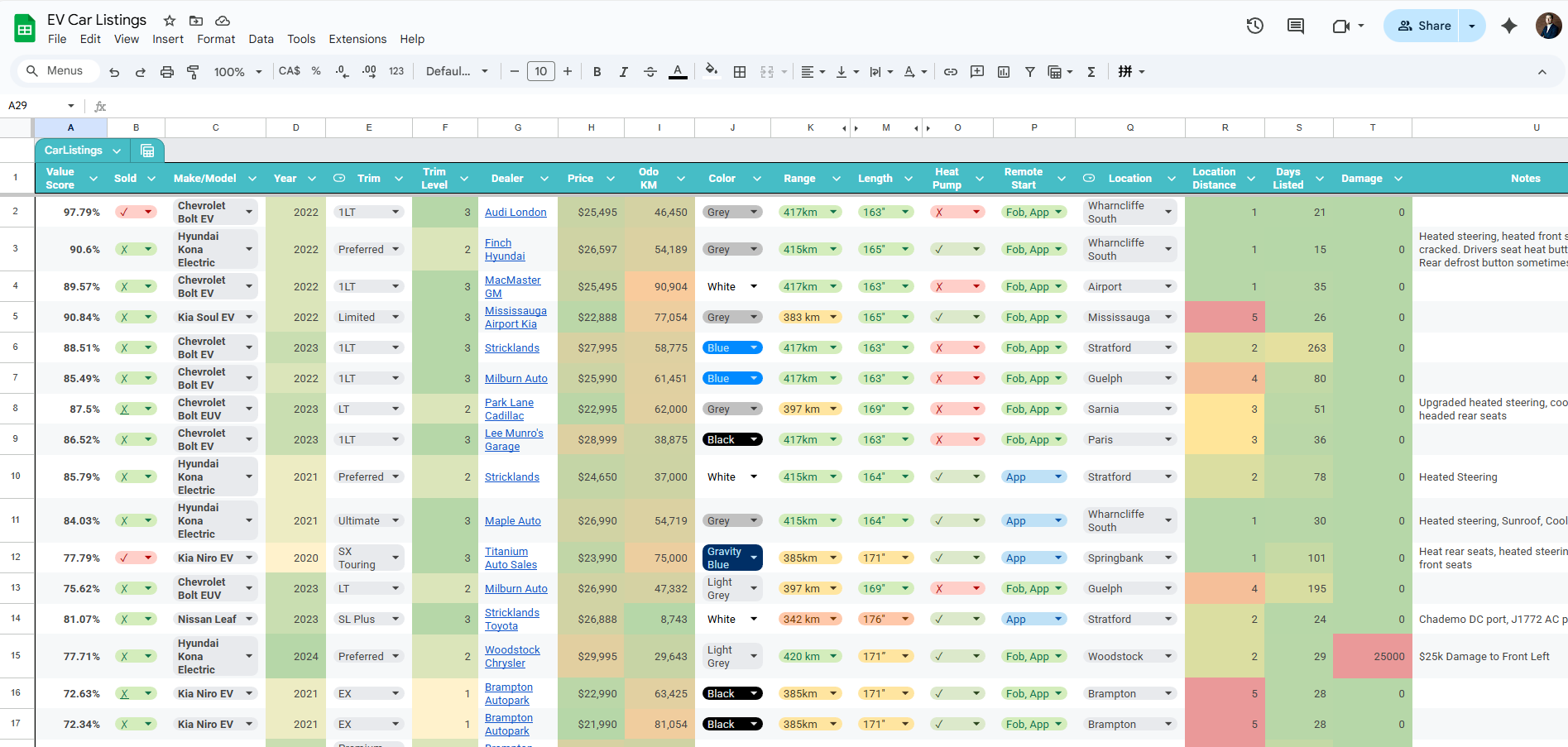Create a filter

(1030, 71)
